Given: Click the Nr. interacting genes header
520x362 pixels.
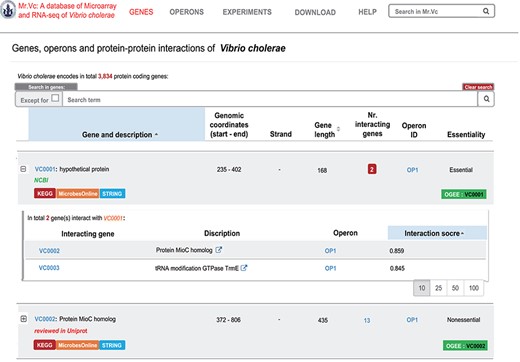Looking at the screenshot, I should pos(372,124).
